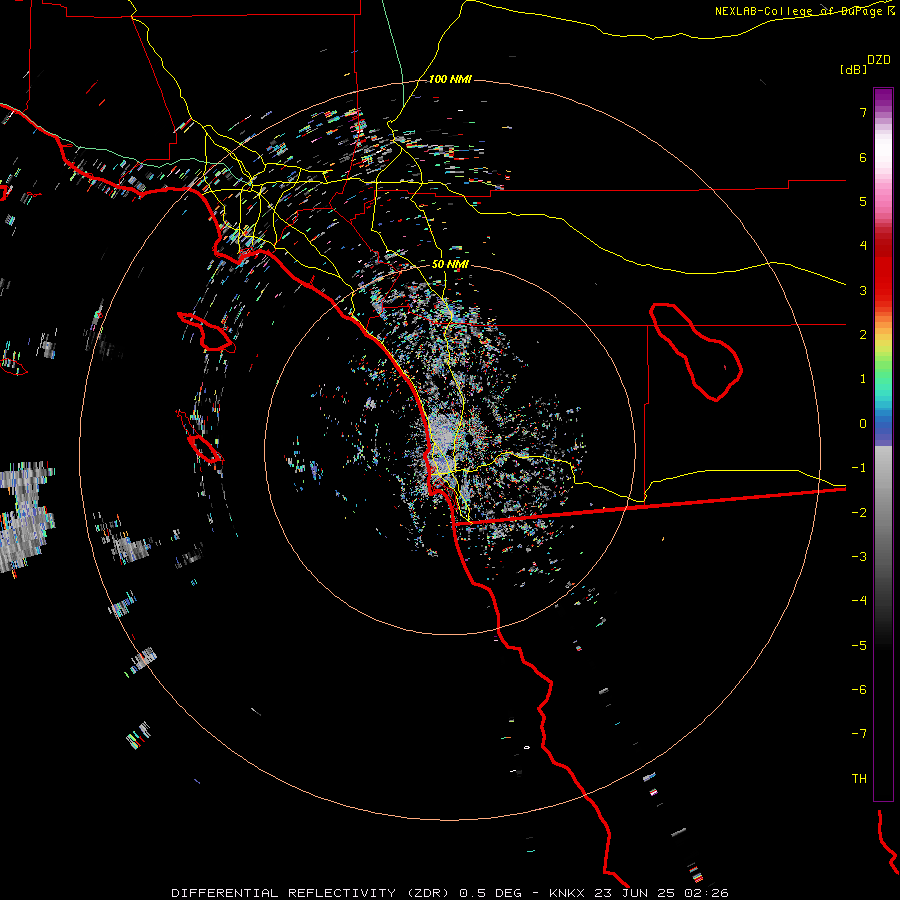This screenshot has height=900, width=900.
Task: Click the colorbar value label 7
Action: pos(863,112)
